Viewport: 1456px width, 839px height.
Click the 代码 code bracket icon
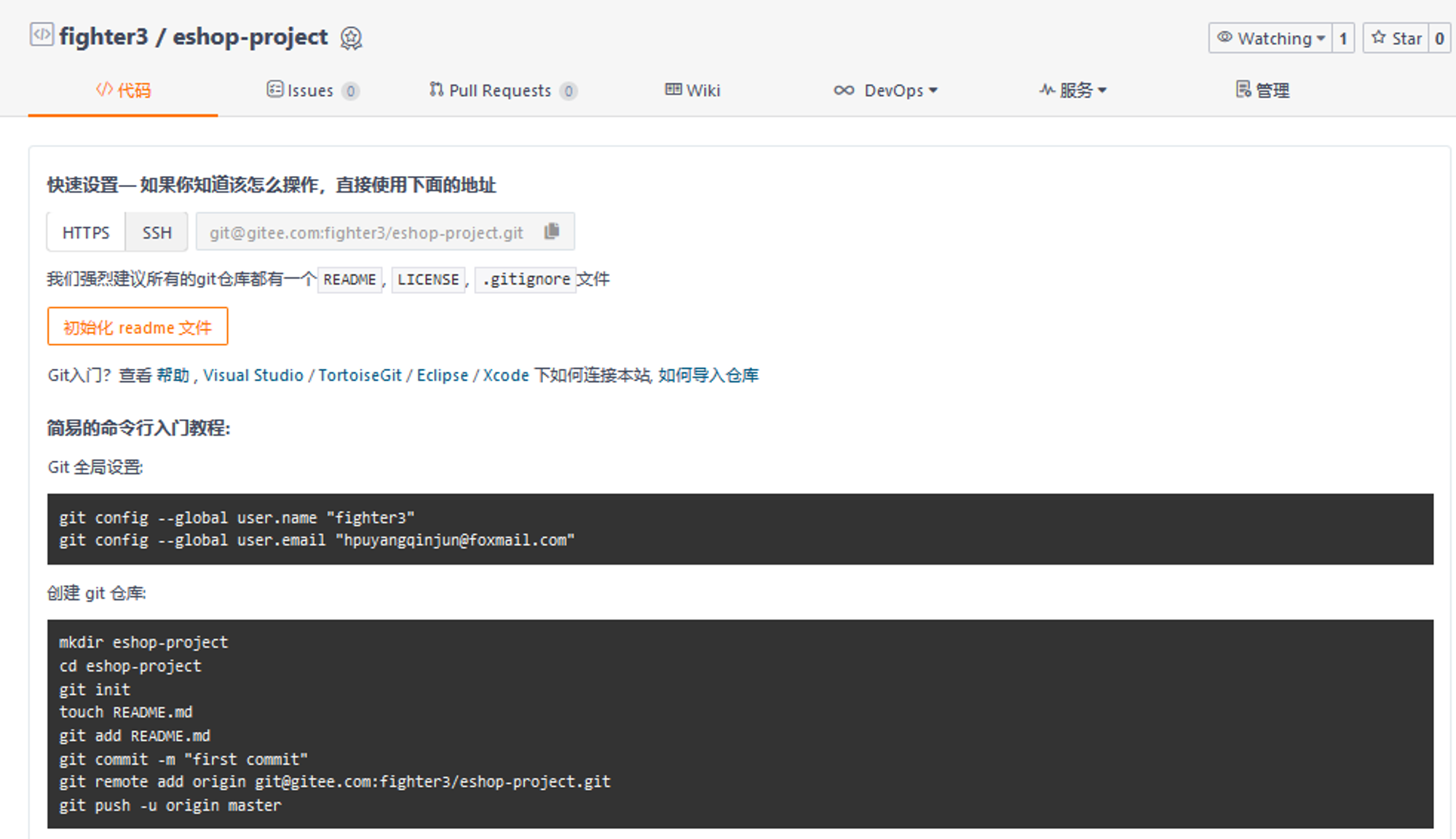(104, 90)
